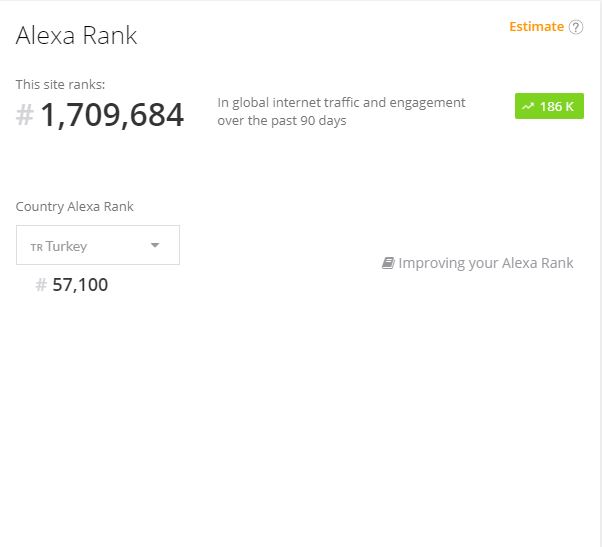The height and width of the screenshot is (547, 602).
Task: Click the global internet traffic description line
Action: click(341, 102)
